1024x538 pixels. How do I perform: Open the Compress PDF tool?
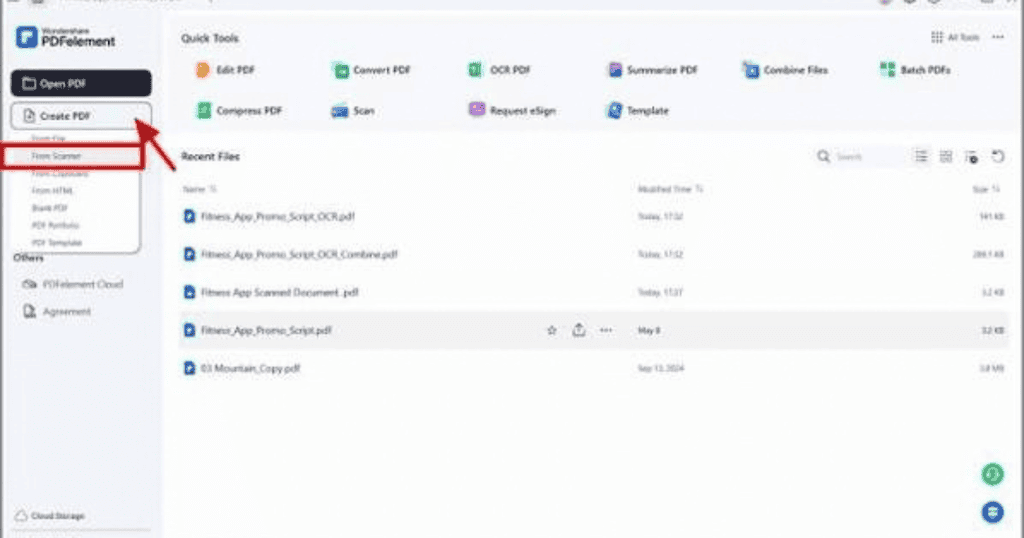[240, 110]
